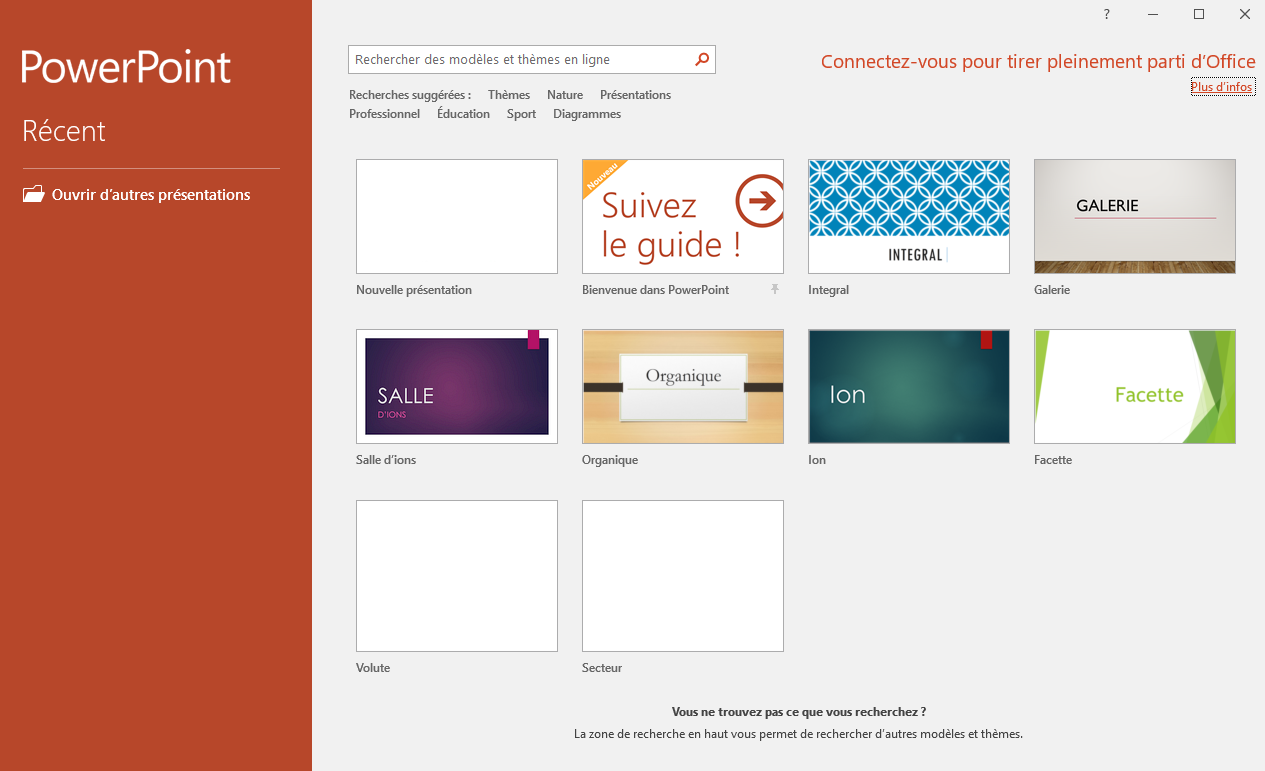Screen dimensions: 1265x771
Task: Choose the Facette template thumbnail
Action: point(1135,386)
